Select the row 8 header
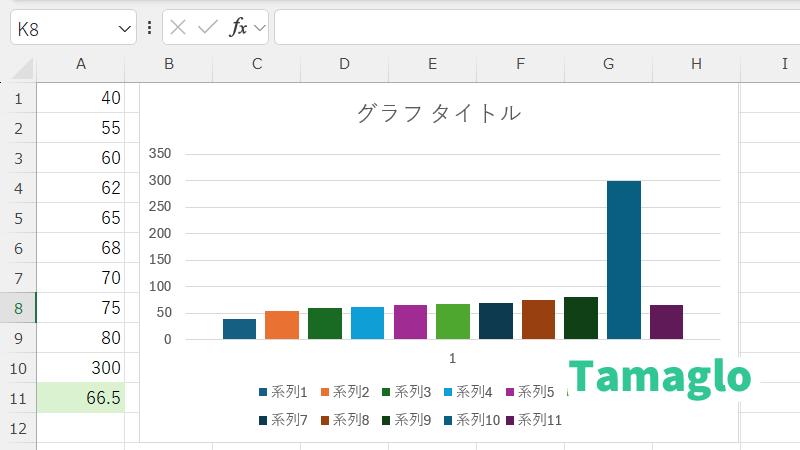The image size is (800, 450). point(18,308)
